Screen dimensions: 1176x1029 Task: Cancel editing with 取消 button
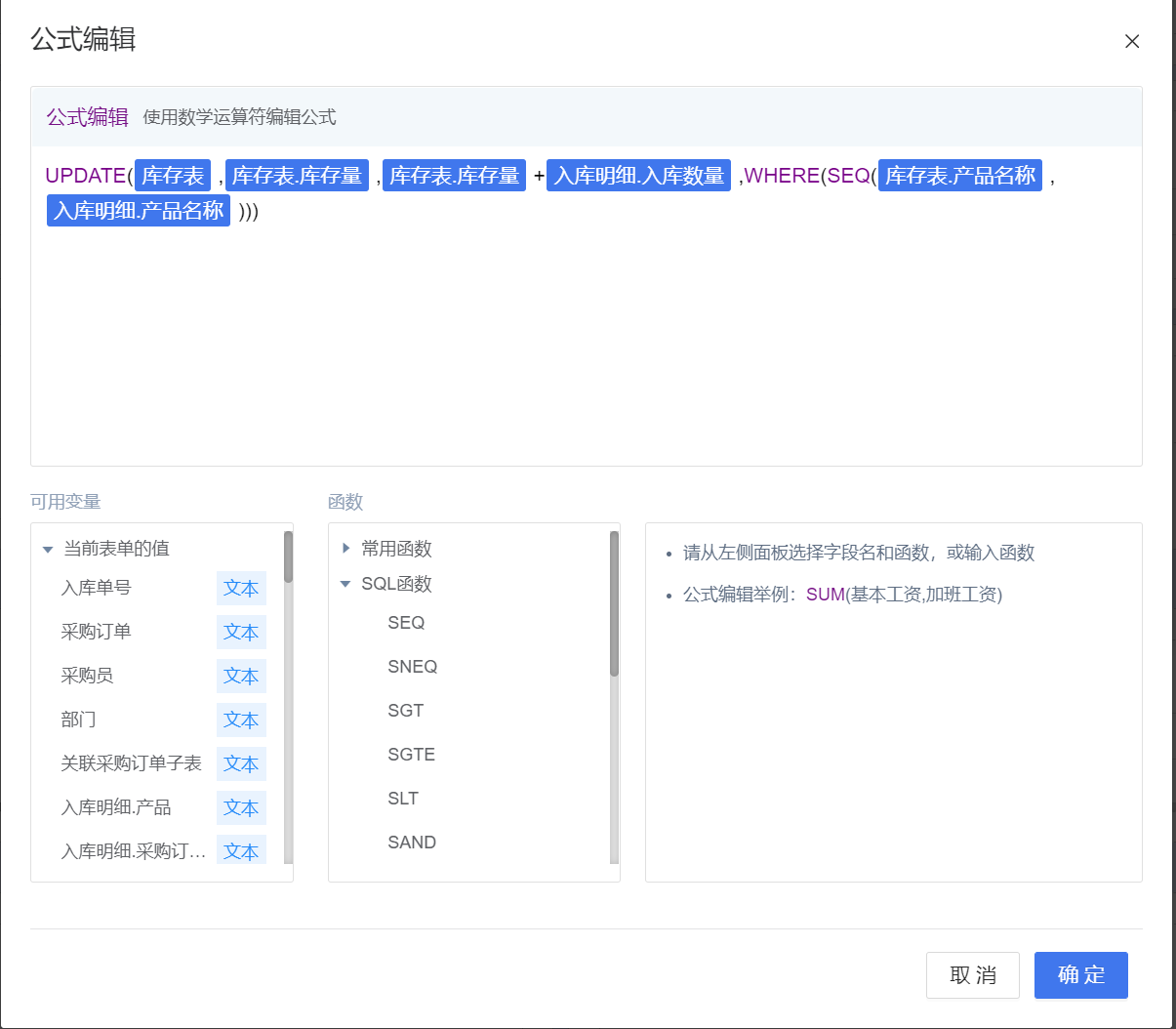tap(973, 975)
